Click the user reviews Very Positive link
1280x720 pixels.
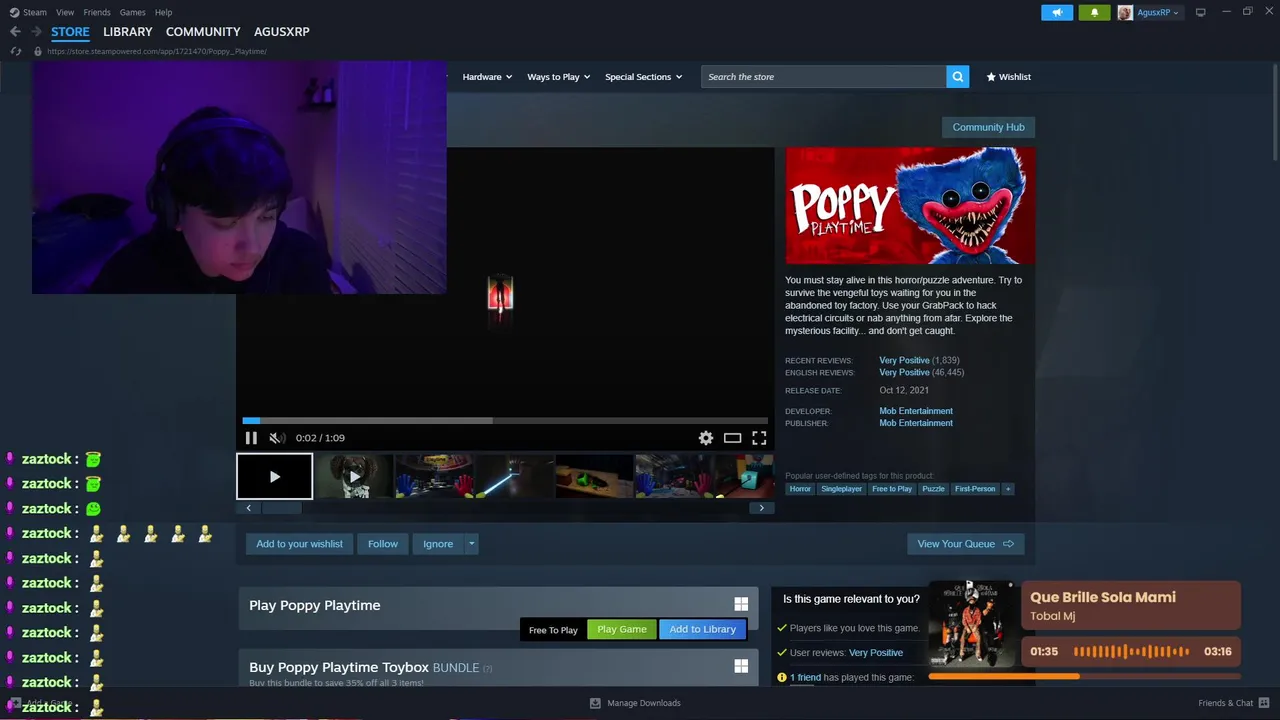pyautogui.click(x=876, y=653)
